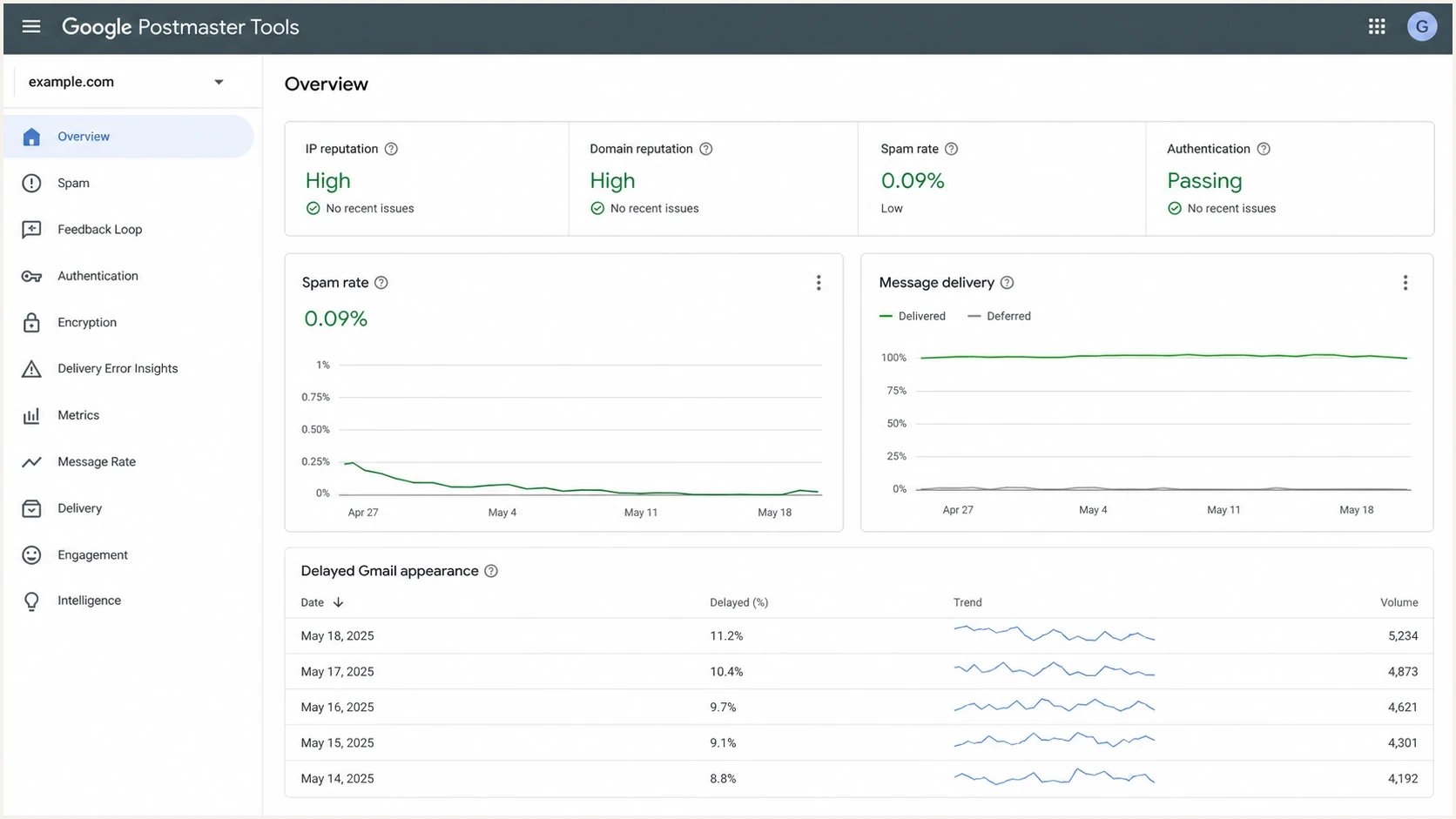Go to Spam section in sidebar
Screen dimensions: 1456x819
(73, 183)
